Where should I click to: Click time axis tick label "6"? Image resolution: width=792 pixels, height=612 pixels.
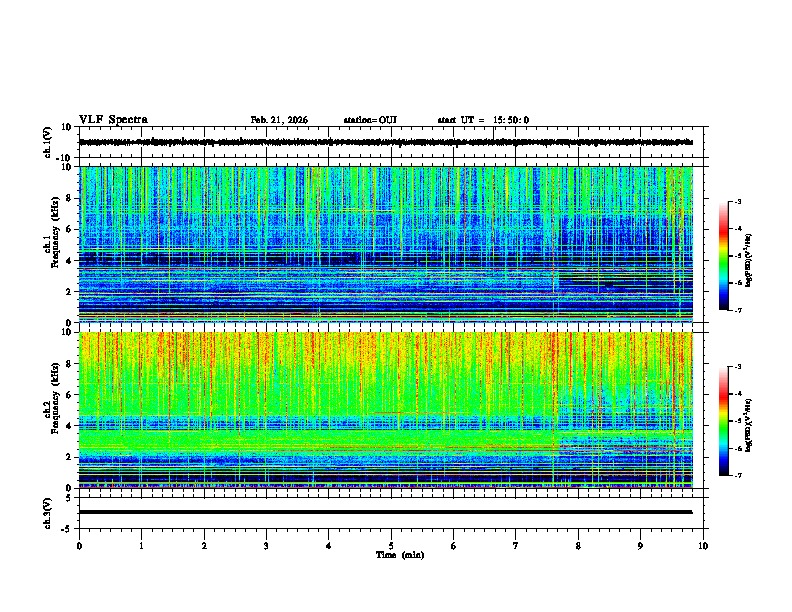454,546
